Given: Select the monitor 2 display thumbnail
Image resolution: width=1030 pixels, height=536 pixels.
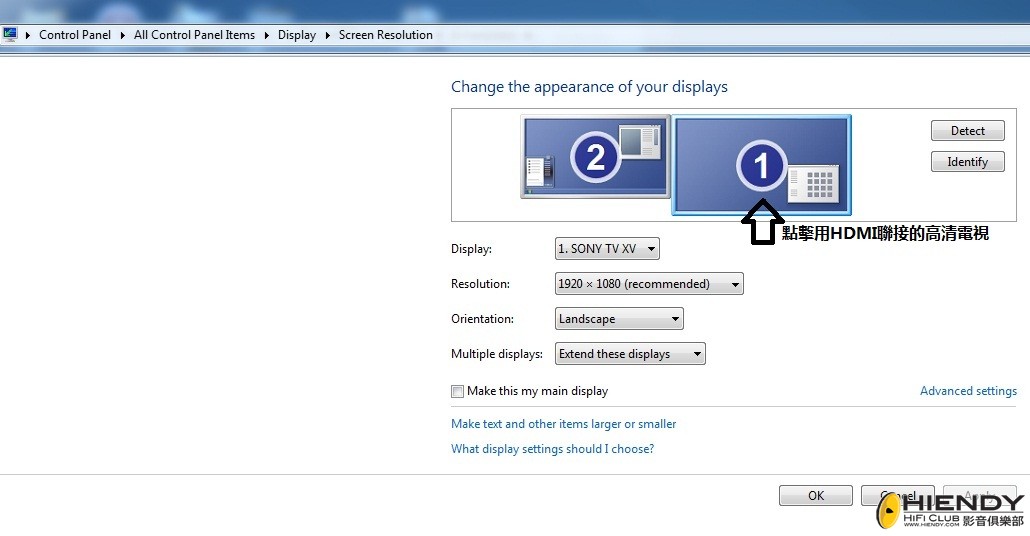Looking at the screenshot, I should click(595, 156).
